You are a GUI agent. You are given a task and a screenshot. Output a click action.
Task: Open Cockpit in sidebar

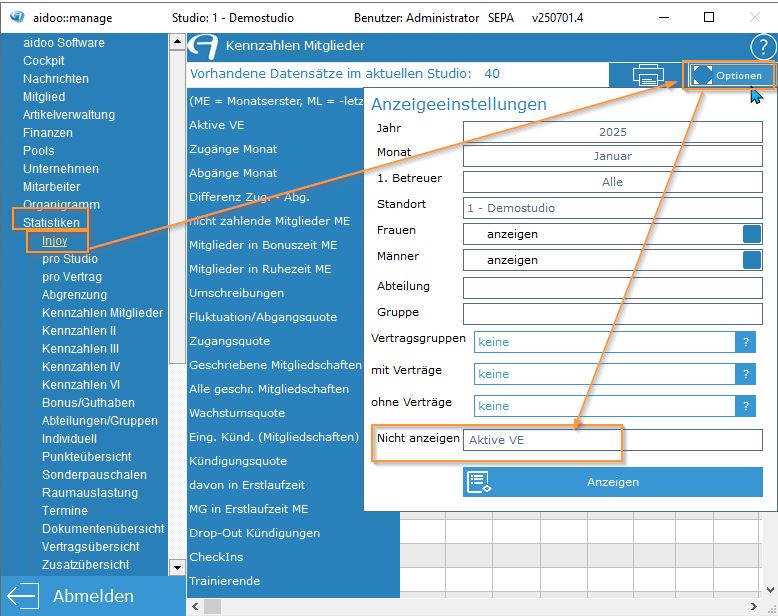click(44, 61)
